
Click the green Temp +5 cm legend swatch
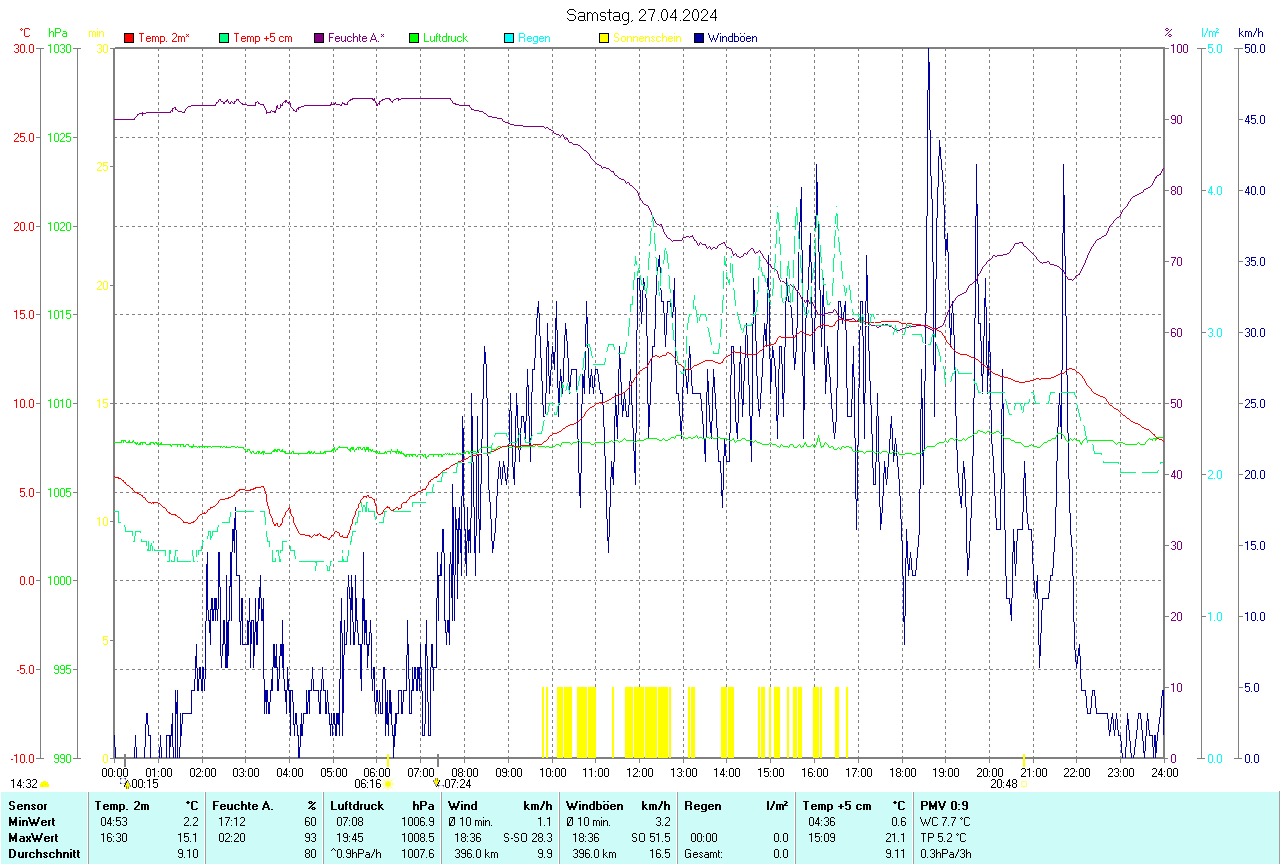pos(224,38)
